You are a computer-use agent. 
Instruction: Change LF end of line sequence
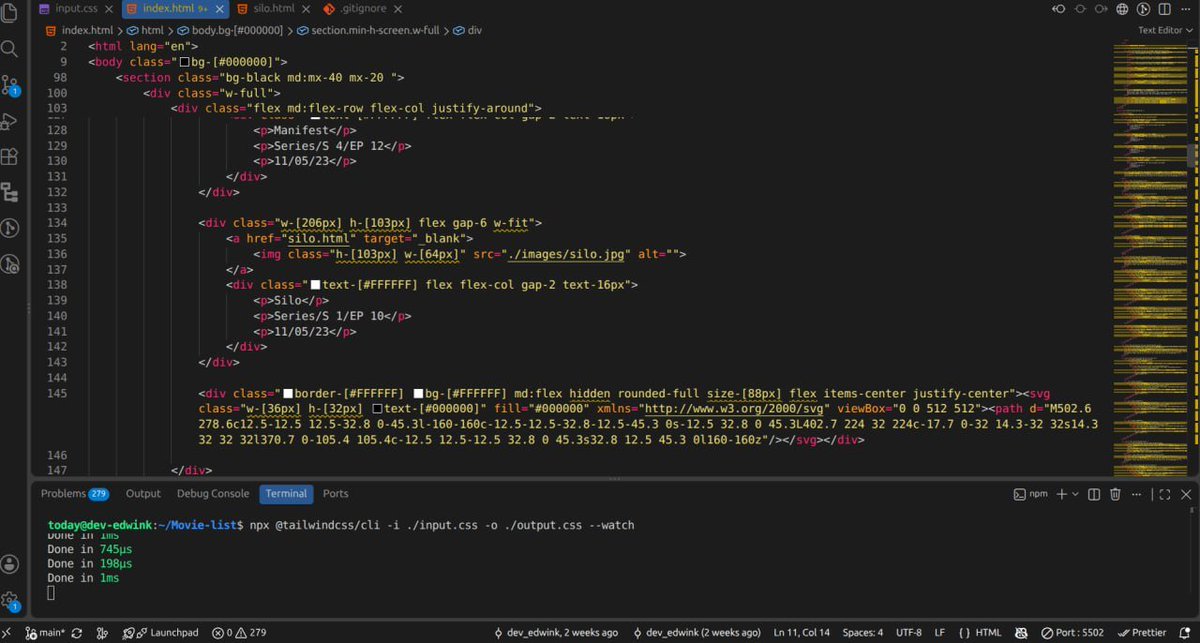[x=939, y=633]
